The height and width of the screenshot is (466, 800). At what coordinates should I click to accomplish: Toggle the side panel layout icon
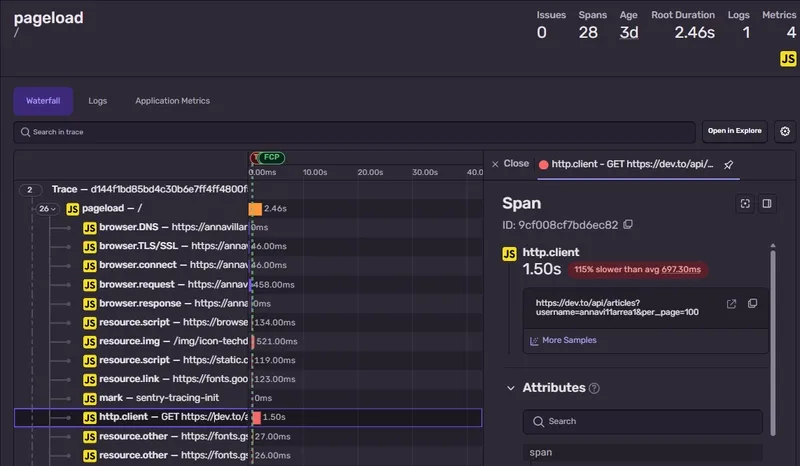(766, 204)
